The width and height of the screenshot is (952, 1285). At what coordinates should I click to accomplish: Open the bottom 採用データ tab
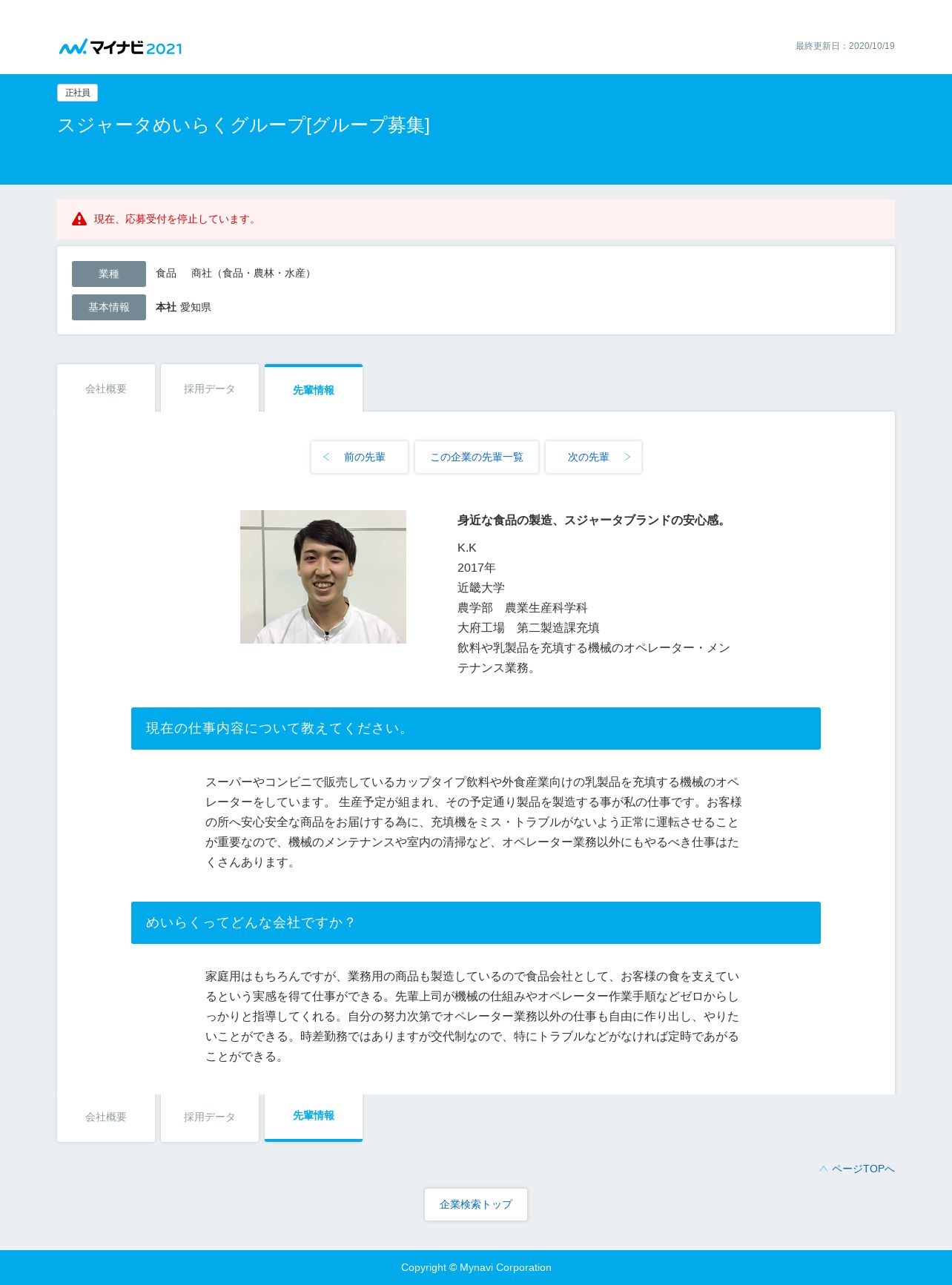210,1117
